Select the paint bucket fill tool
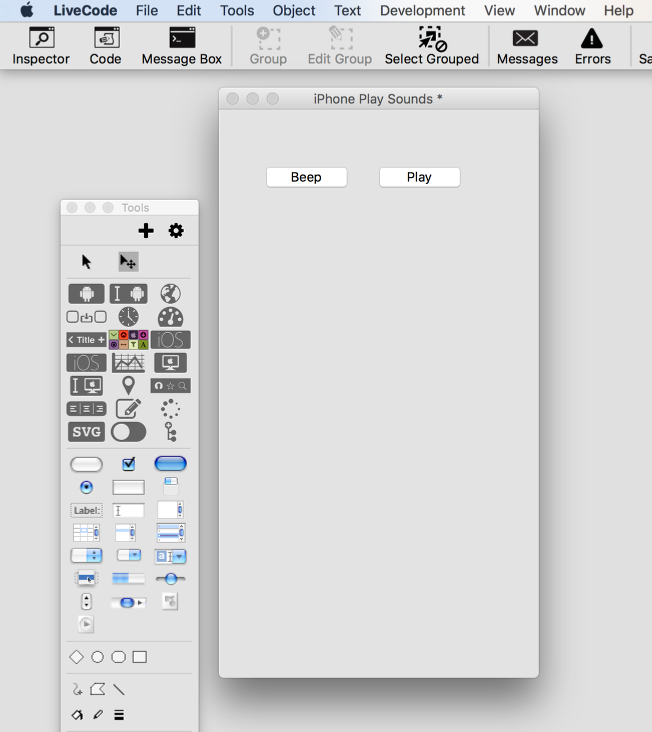The height and width of the screenshot is (732, 652). click(x=77, y=714)
